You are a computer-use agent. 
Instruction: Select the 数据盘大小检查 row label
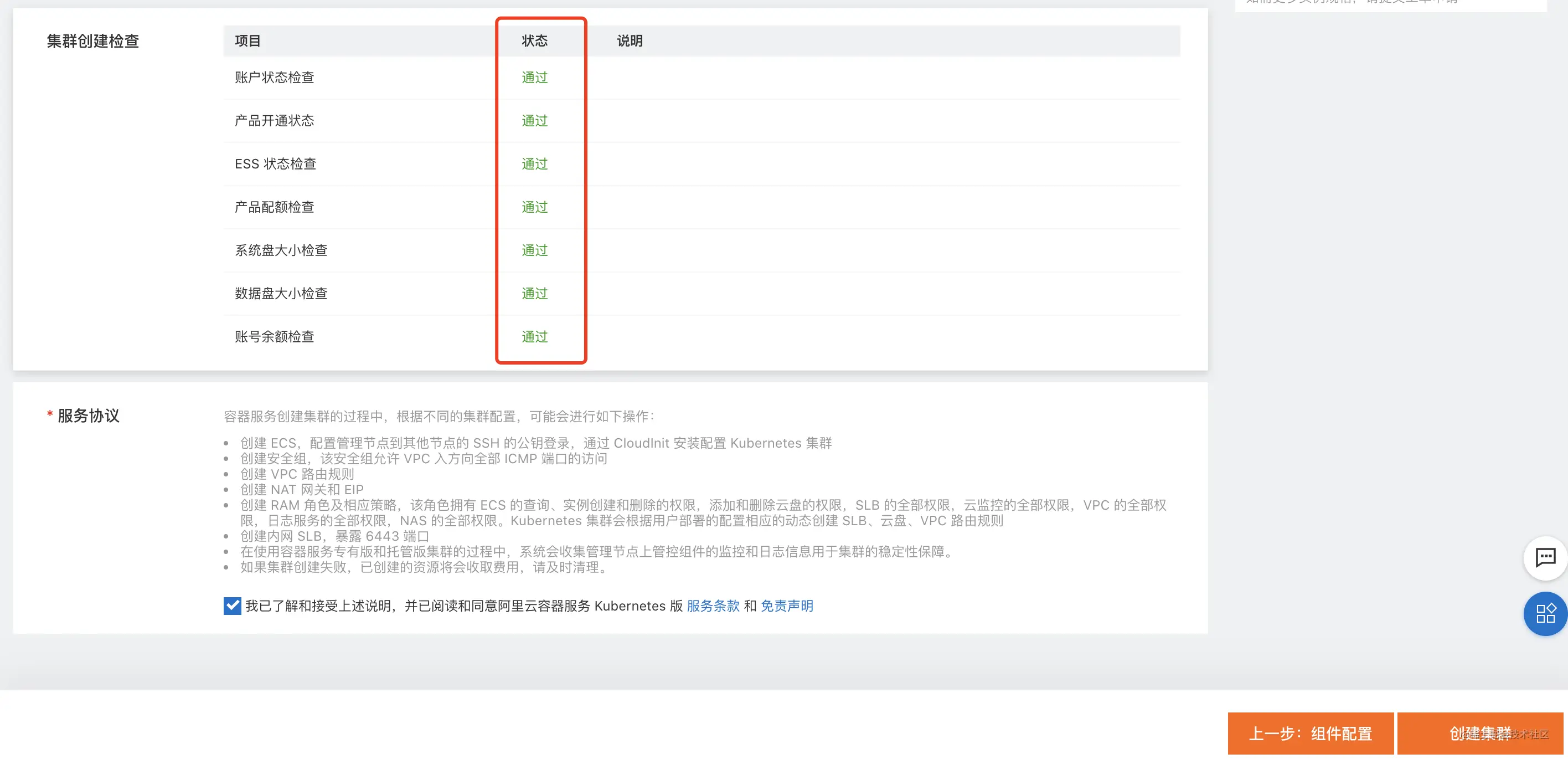(281, 294)
